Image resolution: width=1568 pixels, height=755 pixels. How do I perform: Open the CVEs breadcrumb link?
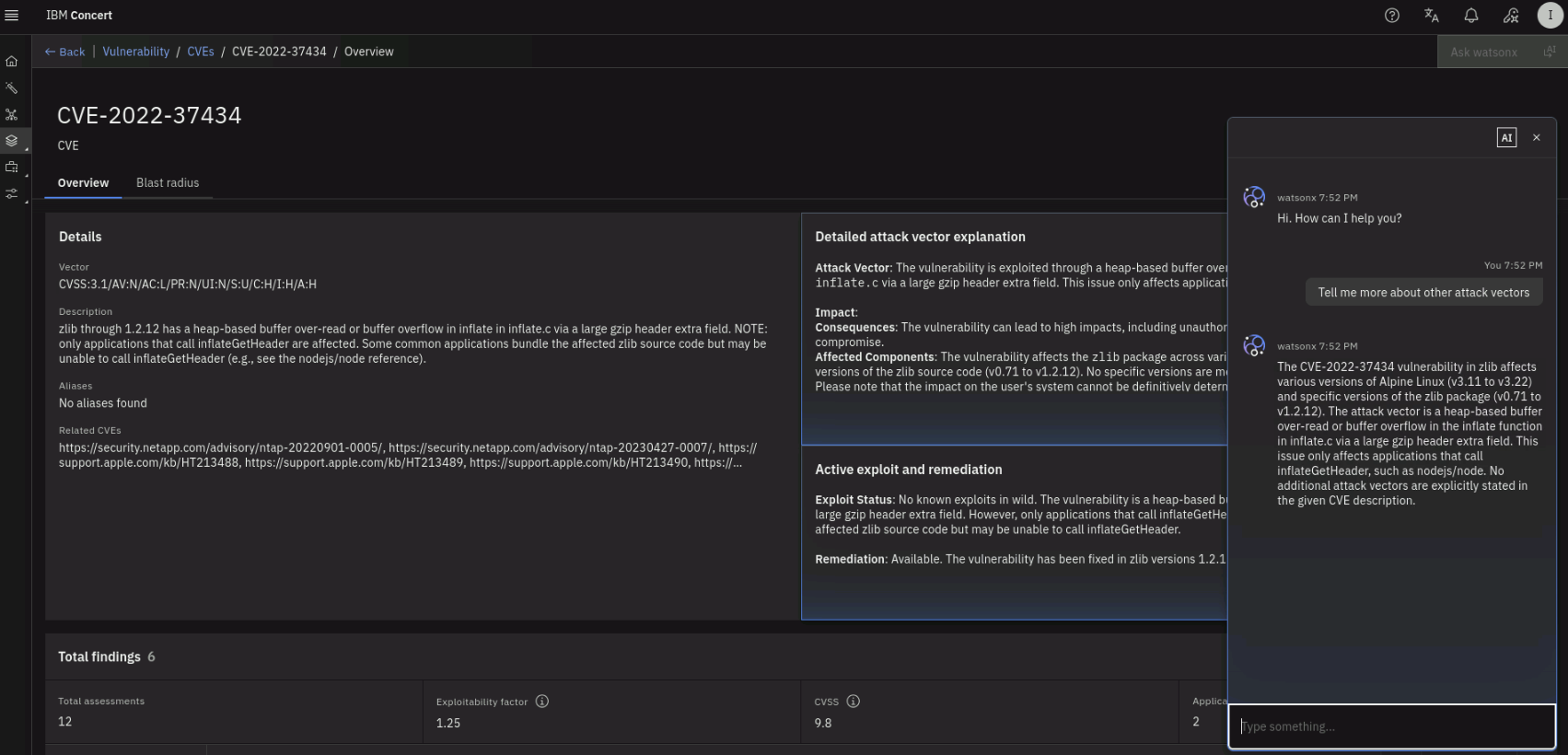pyautogui.click(x=200, y=52)
